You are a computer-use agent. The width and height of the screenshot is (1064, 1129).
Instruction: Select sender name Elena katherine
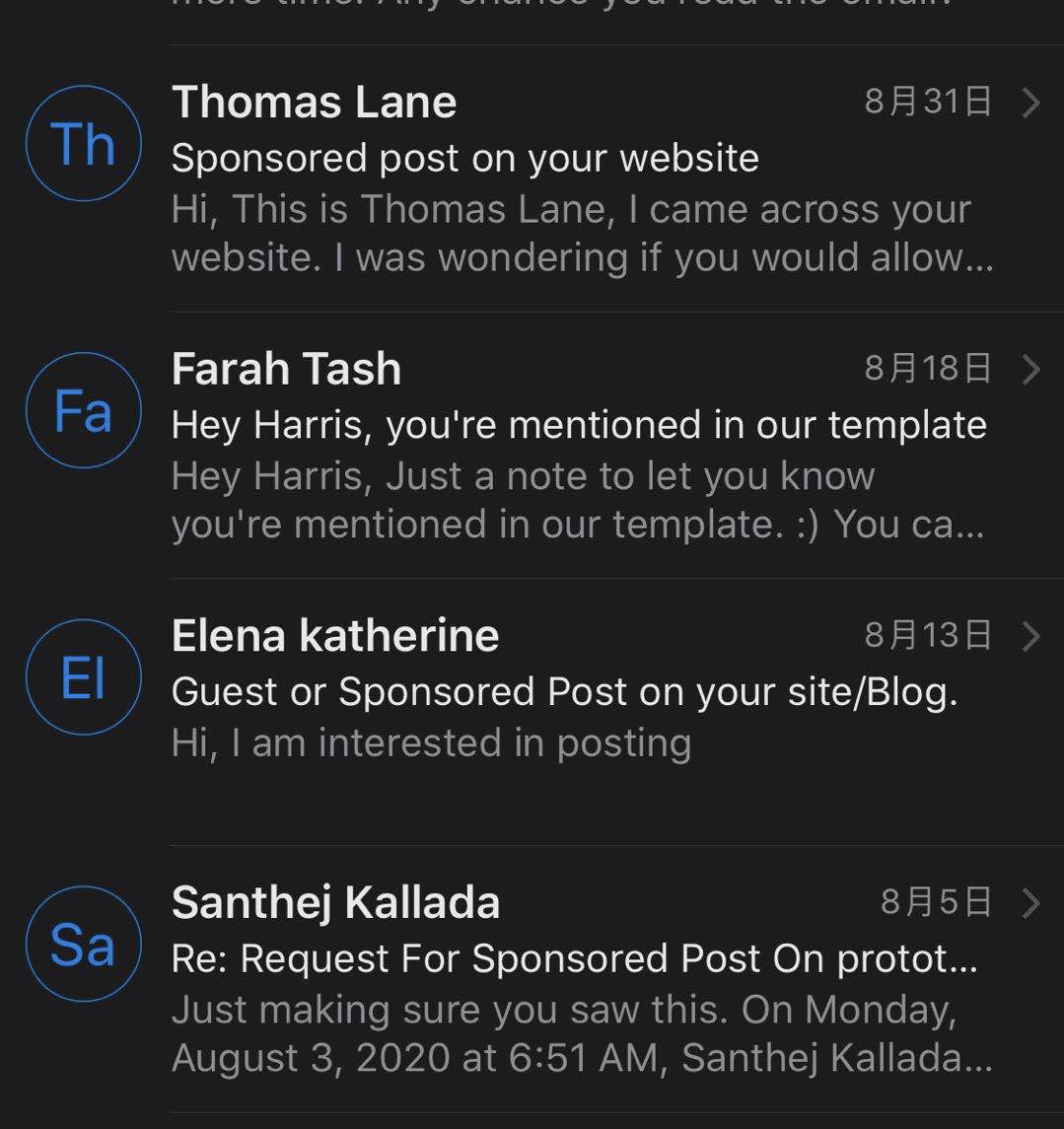(334, 637)
